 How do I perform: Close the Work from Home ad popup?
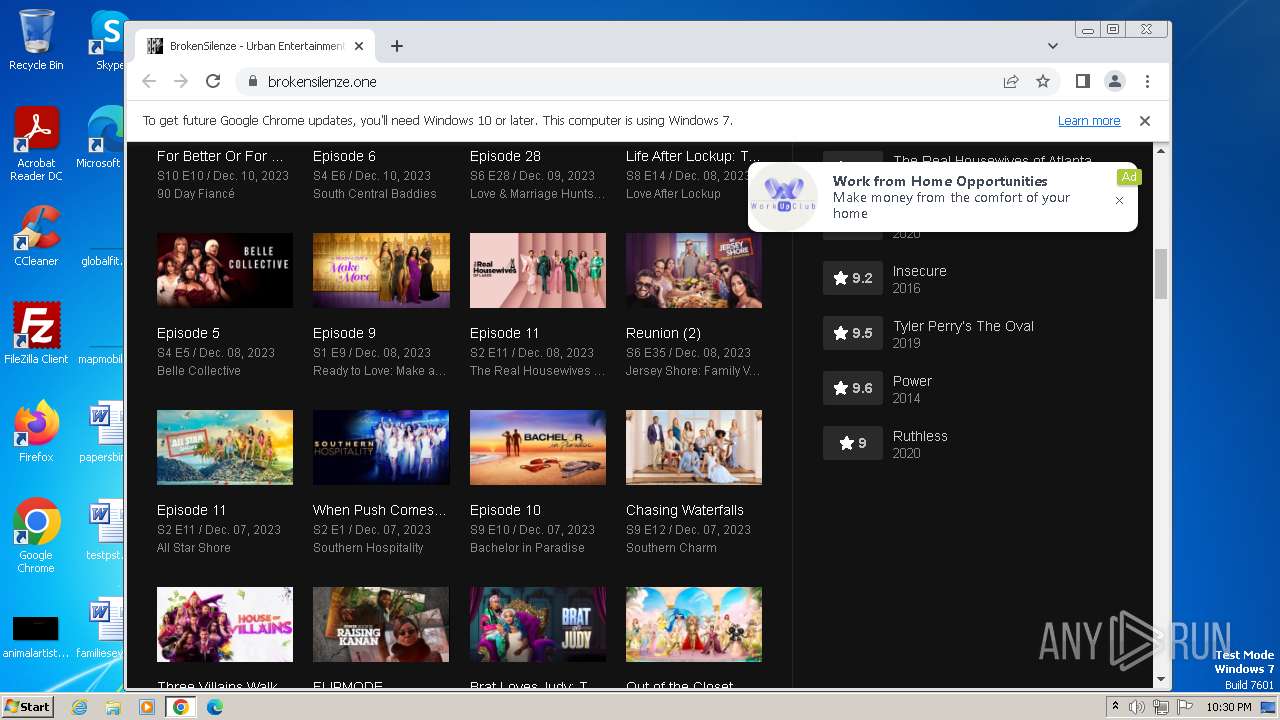coord(1119,200)
